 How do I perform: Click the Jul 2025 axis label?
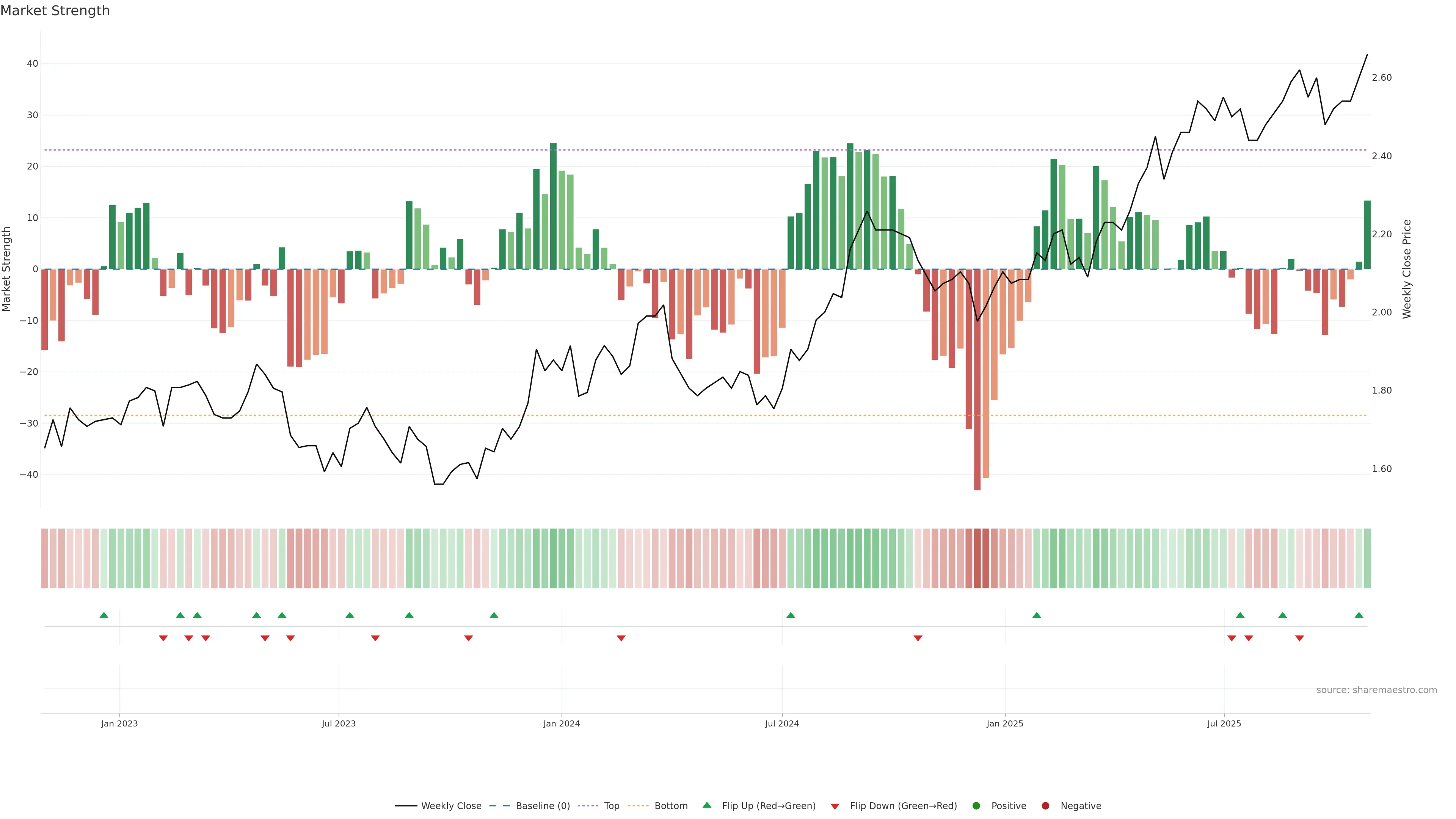tap(1224, 723)
